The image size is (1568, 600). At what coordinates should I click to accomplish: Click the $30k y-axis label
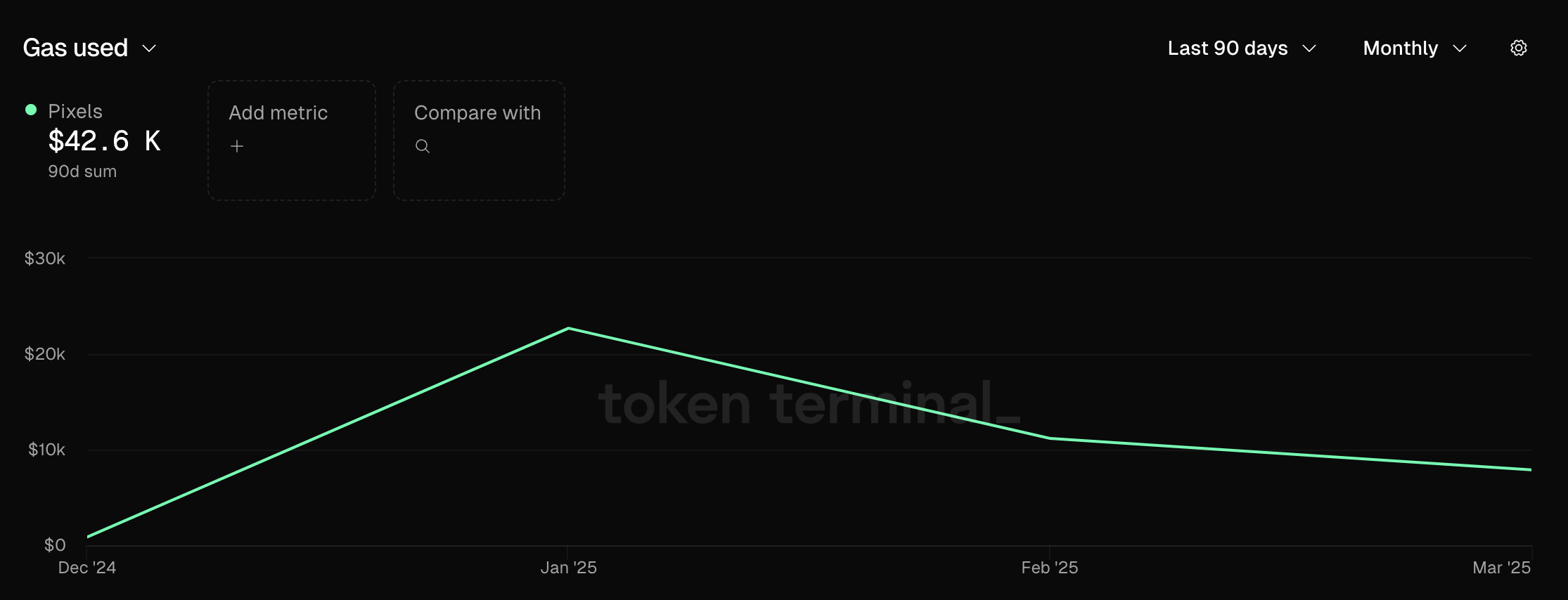tap(45, 259)
